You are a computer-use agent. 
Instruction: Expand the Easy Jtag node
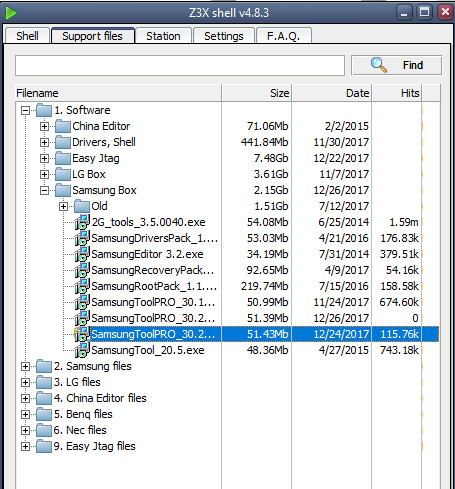tap(44, 158)
